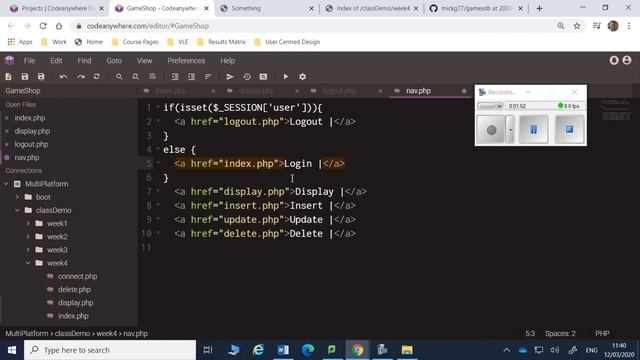
Task: Click the indent-left toolbar icon
Action: (x=175, y=77)
